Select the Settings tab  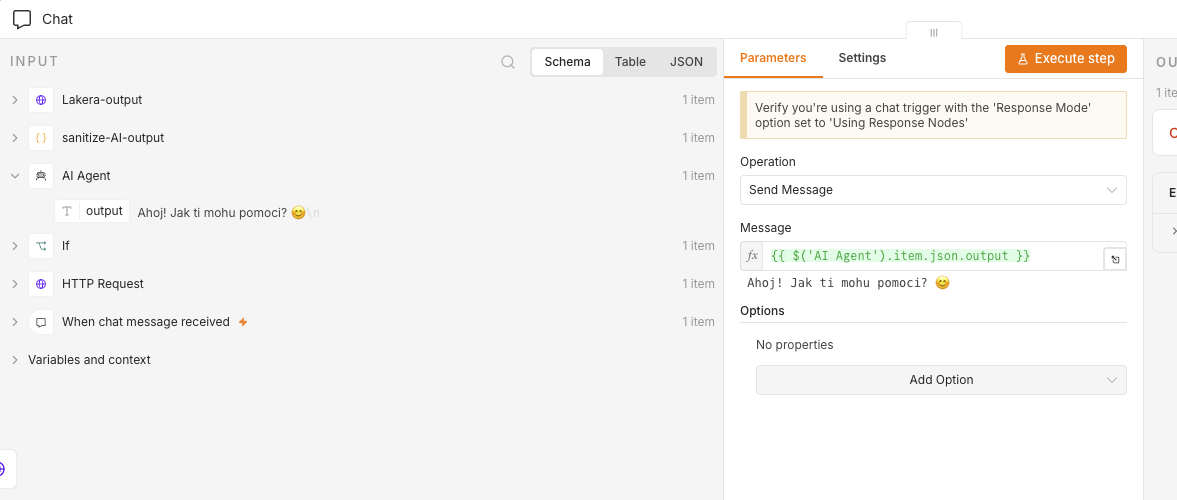(x=862, y=58)
